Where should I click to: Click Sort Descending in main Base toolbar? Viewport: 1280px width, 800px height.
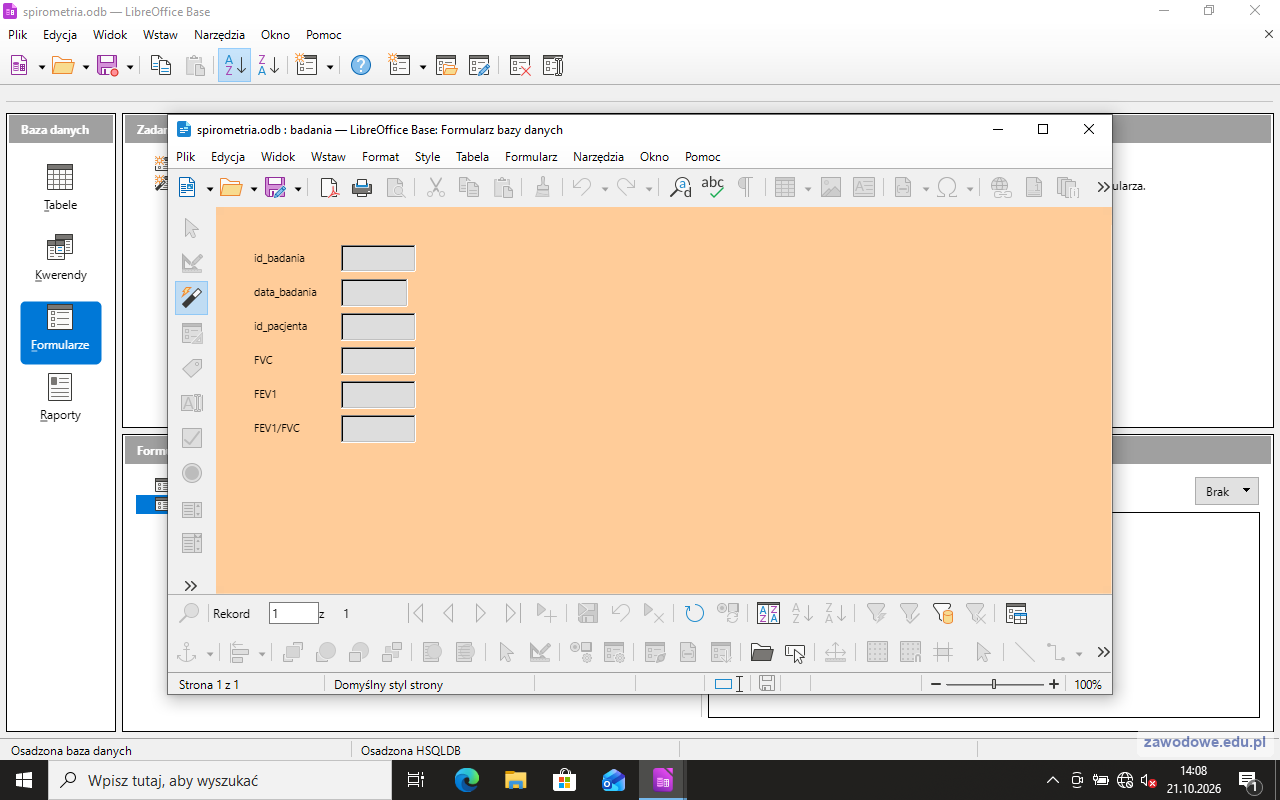pyautogui.click(x=268, y=65)
